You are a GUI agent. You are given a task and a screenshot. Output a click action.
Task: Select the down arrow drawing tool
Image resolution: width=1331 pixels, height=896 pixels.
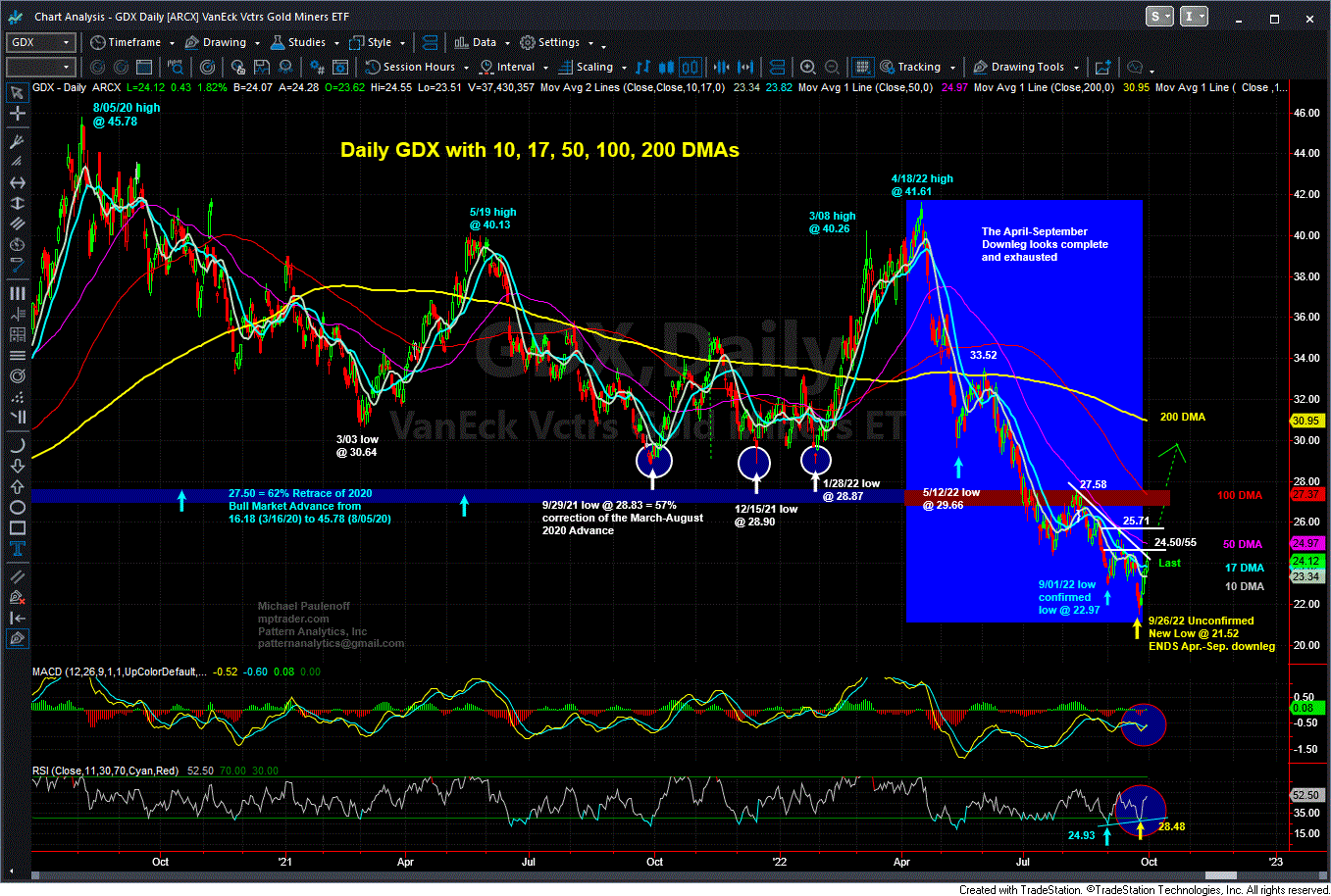tap(17, 467)
